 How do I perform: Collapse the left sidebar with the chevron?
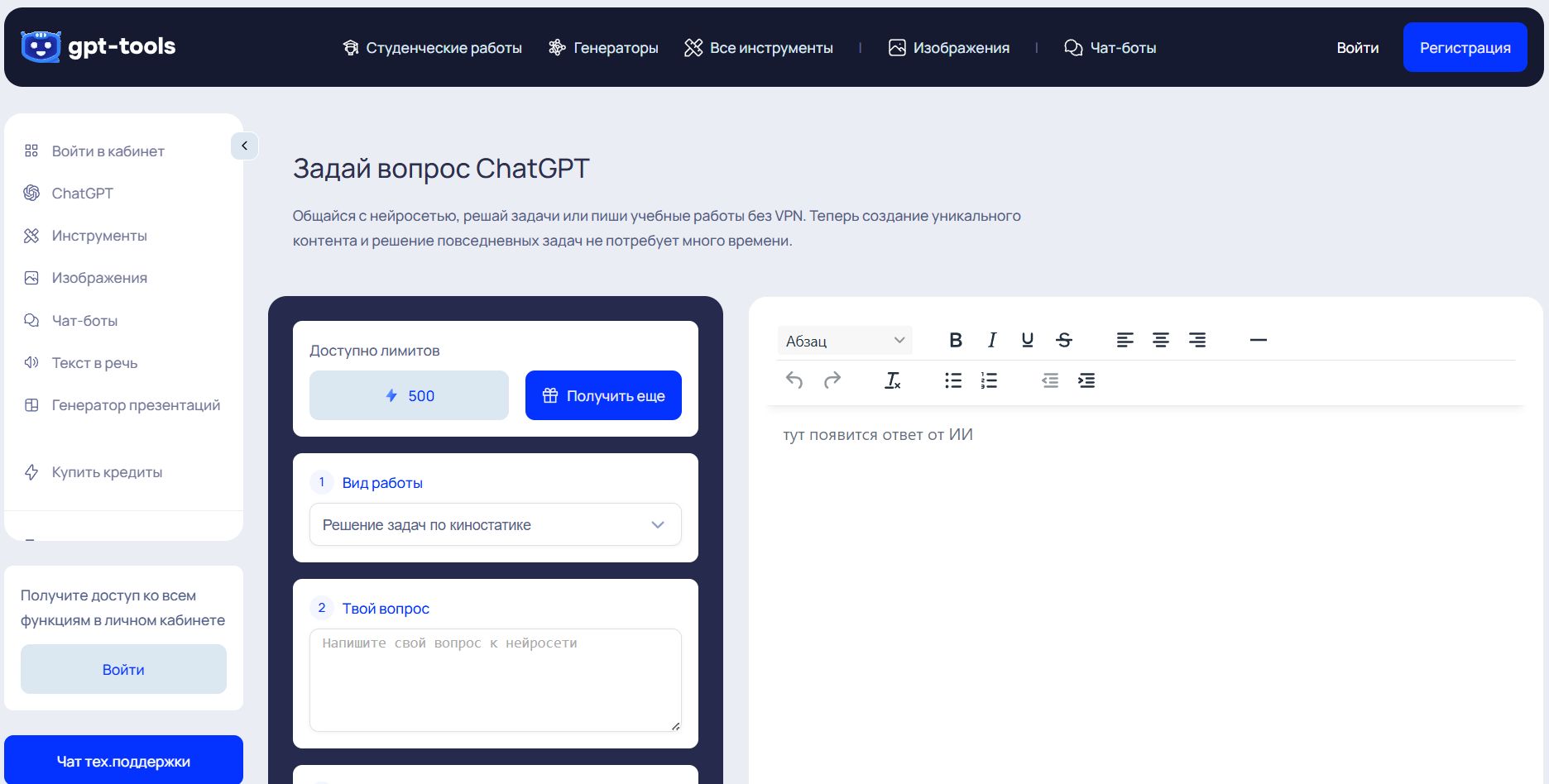(244, 146)
